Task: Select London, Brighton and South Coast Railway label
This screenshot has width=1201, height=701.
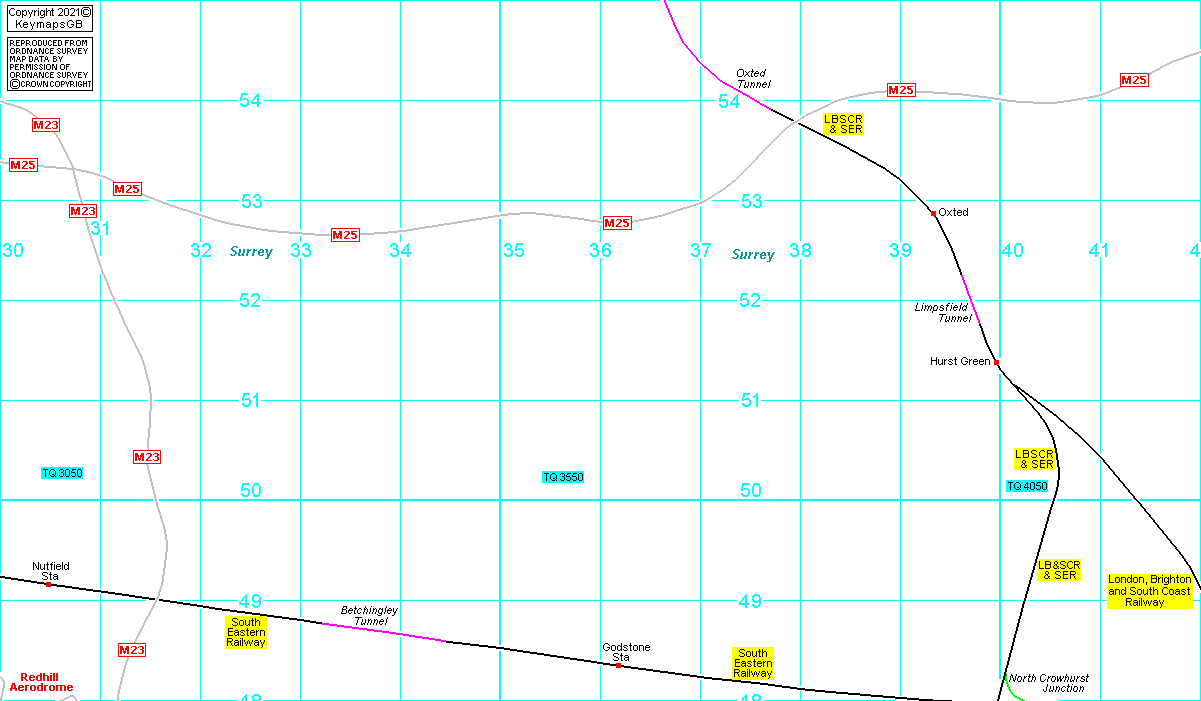Action: (x=1149, y=591)
